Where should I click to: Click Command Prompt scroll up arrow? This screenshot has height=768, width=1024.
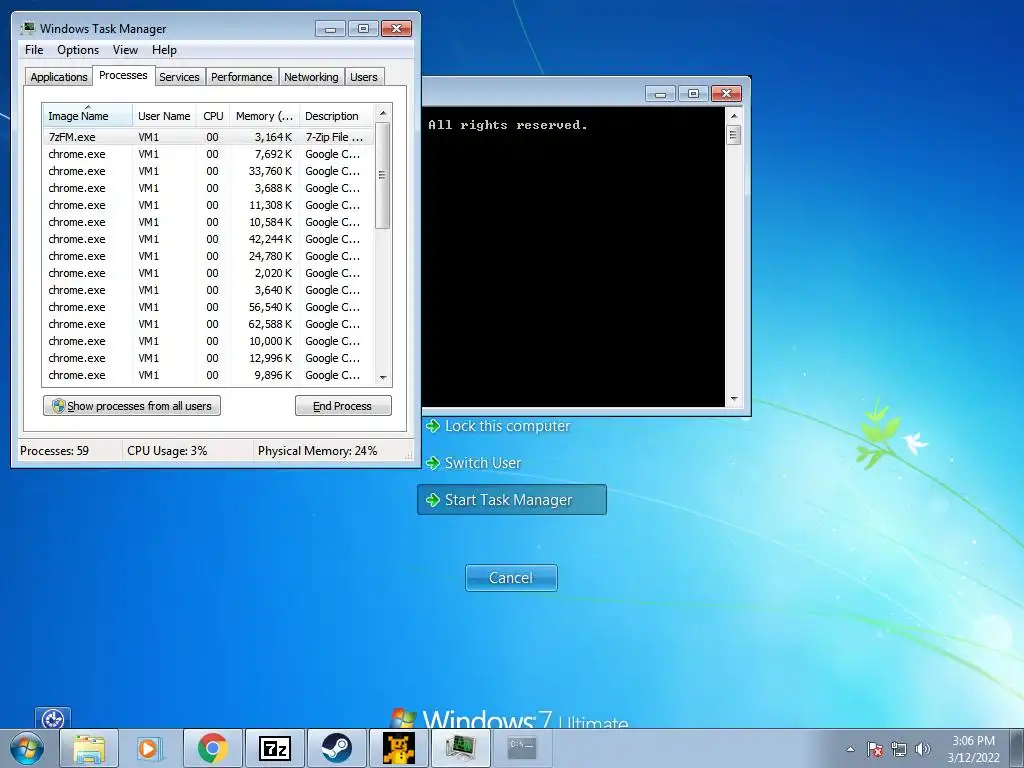(733, 116)
